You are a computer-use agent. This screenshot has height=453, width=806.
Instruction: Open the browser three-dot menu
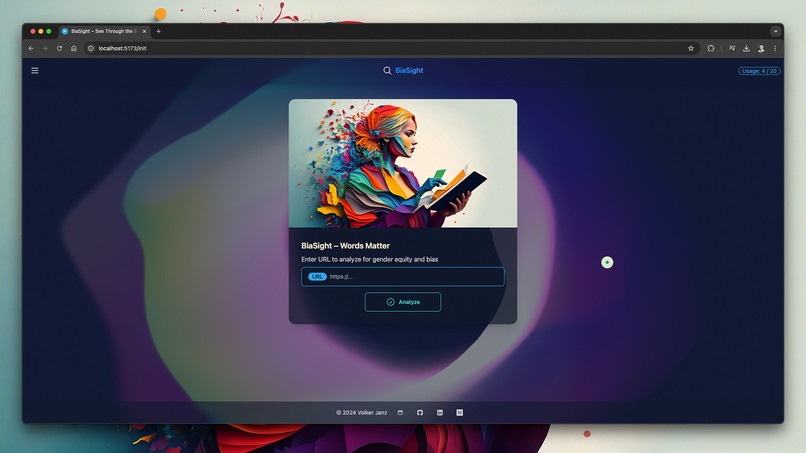(775, 48)
